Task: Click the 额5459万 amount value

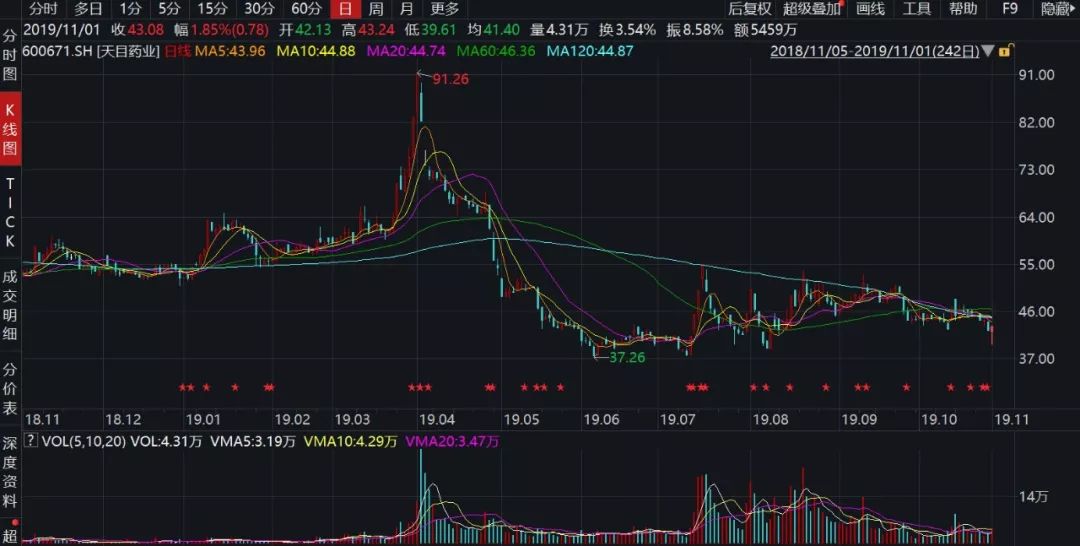Action: pyautogui.click(x=765, y=30)
